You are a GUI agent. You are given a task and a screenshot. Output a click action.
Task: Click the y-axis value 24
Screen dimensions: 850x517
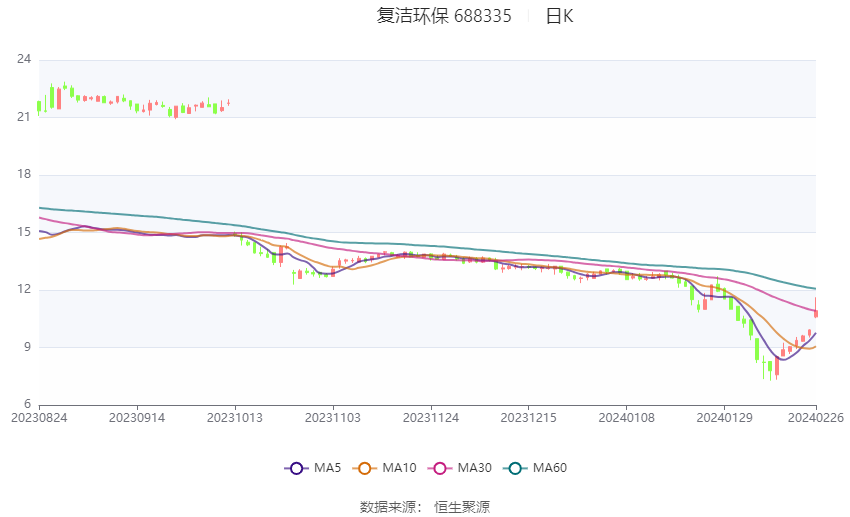[24, 59]
